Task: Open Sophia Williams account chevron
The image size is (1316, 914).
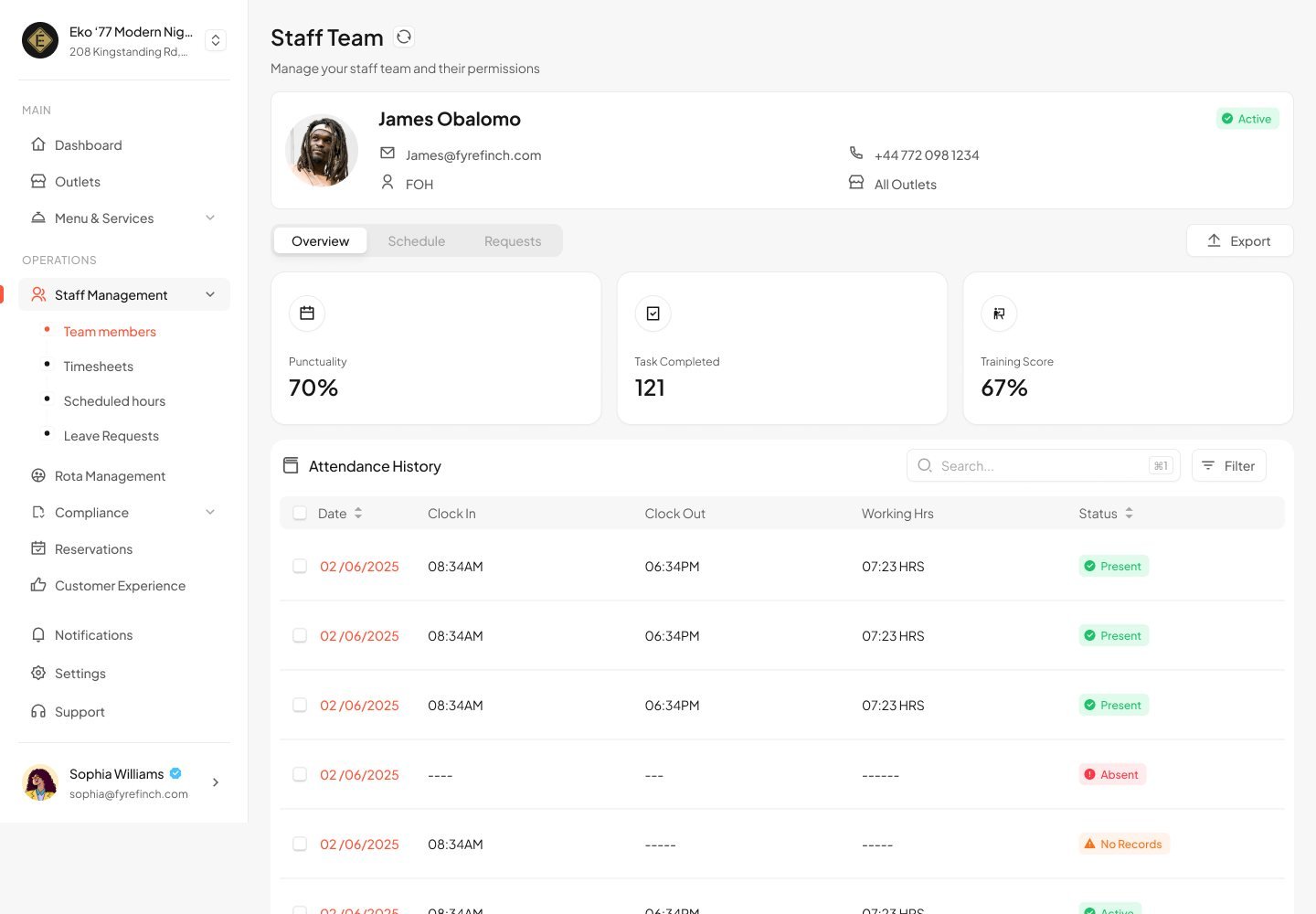Action: click(216, 782)
